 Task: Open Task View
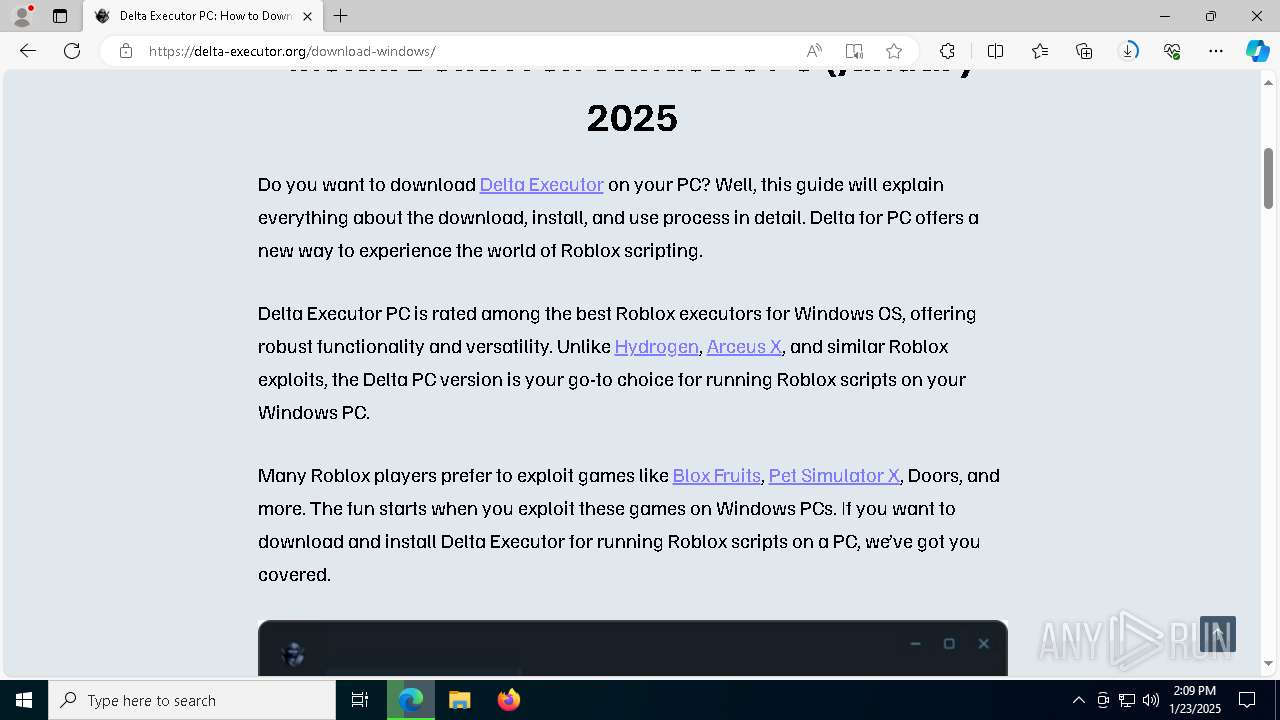click(360, 700)
